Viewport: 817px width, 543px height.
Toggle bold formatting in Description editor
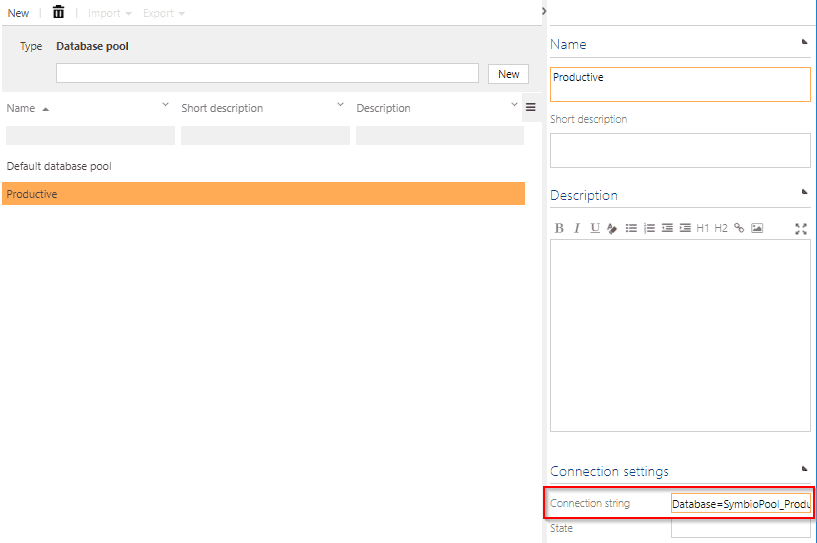click(559, 228)
